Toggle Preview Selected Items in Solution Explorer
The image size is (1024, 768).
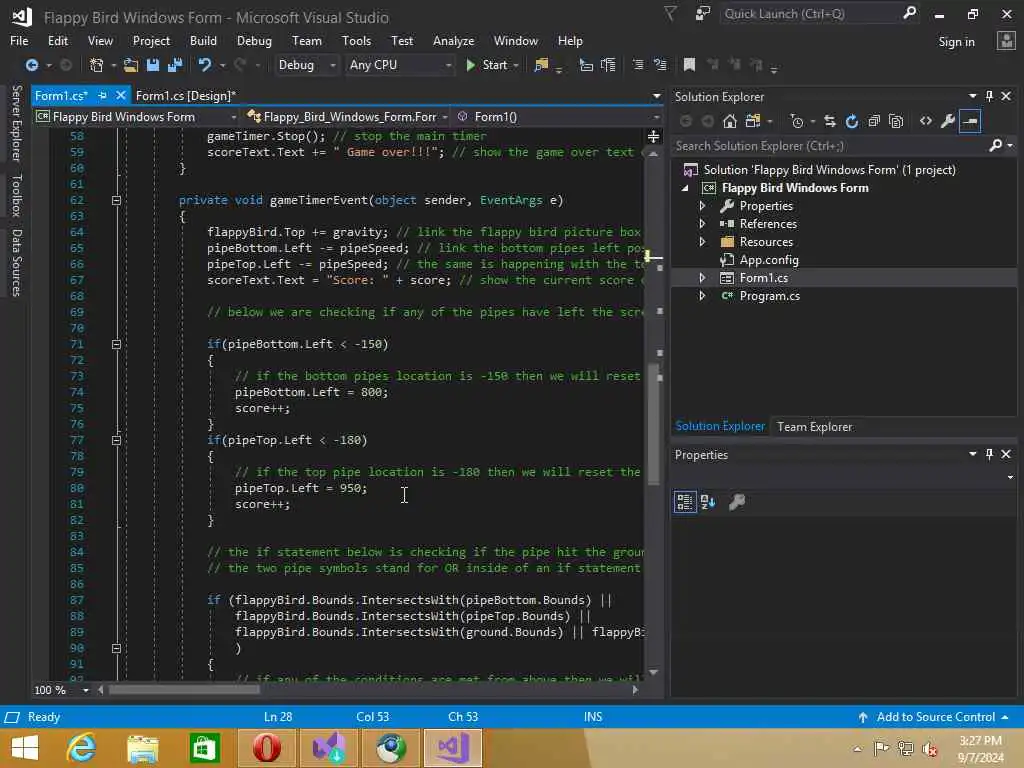pyautogui.click(x=970, y=121)
